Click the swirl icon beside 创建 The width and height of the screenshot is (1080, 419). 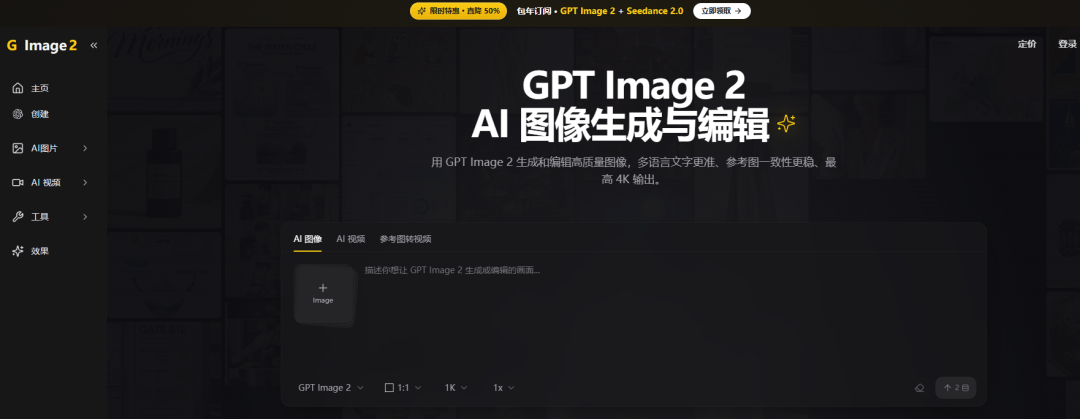coord(18,114)
